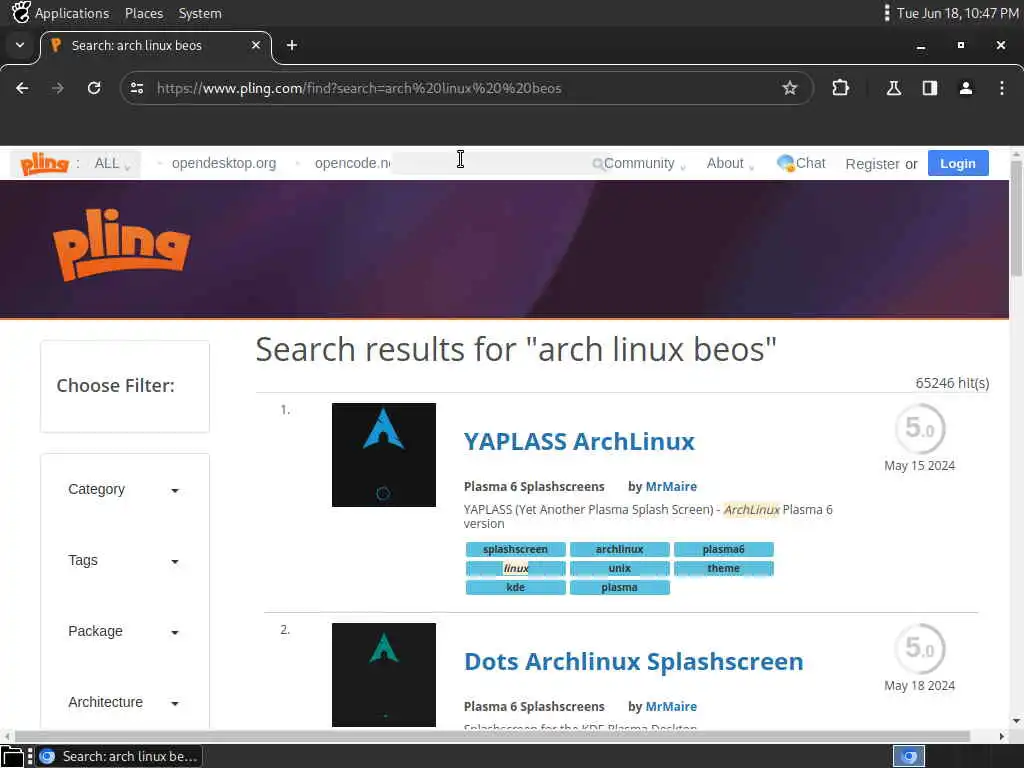Click the 5.0 rating circle for Dots Archlinux
This screenshot has height=768, width=1024.
coord(920,648)
